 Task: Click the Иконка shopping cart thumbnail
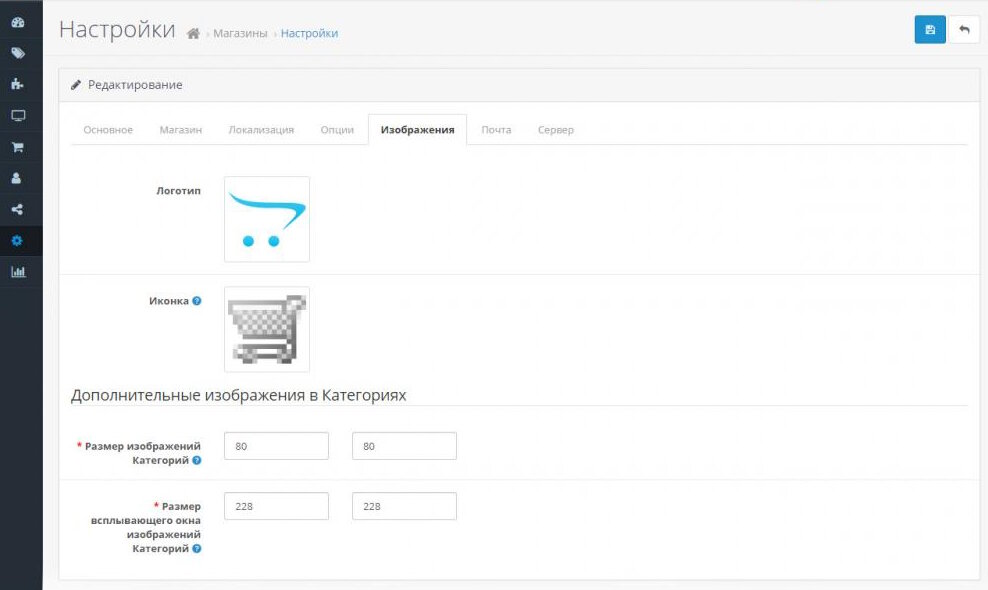pyautogui.click(x=267, y=329)
